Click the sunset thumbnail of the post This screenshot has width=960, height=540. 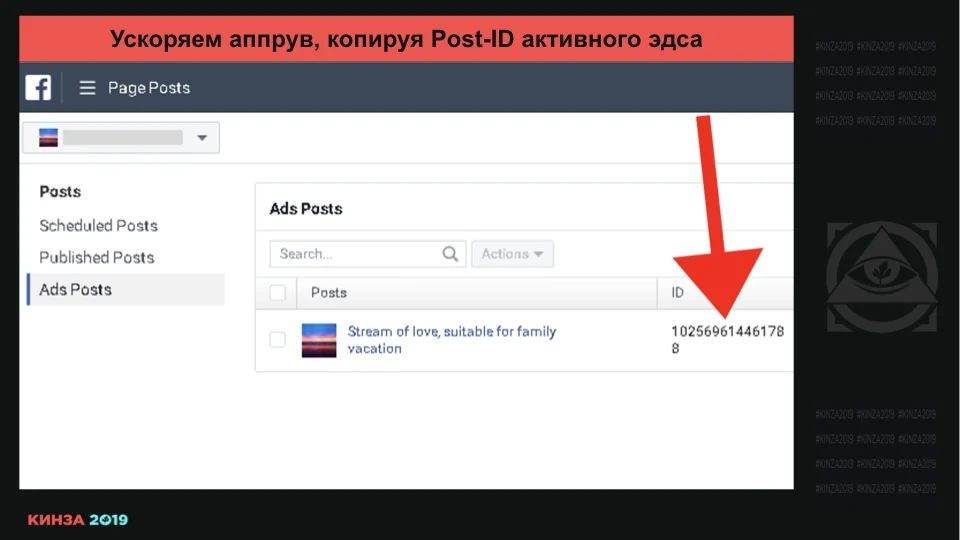point(319,340)
